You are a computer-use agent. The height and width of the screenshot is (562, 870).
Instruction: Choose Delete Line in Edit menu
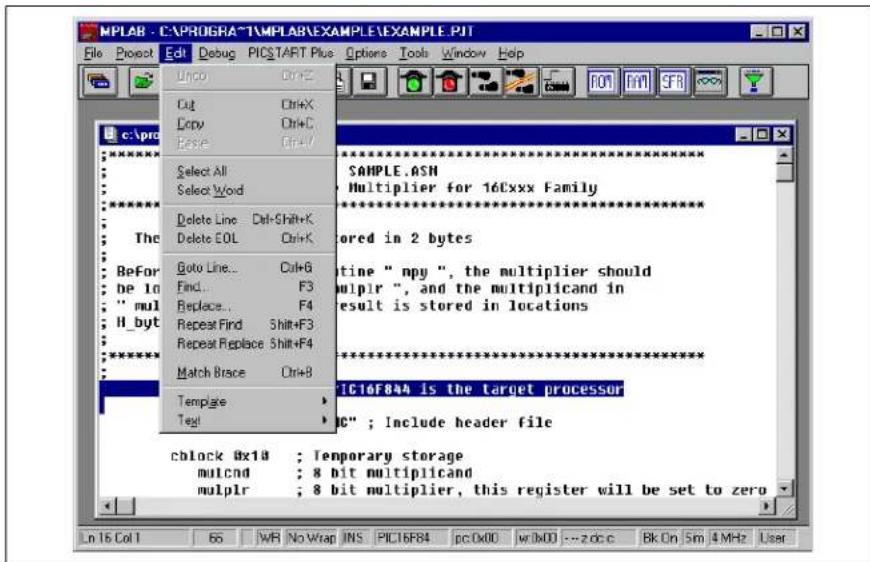click(247, 220)
